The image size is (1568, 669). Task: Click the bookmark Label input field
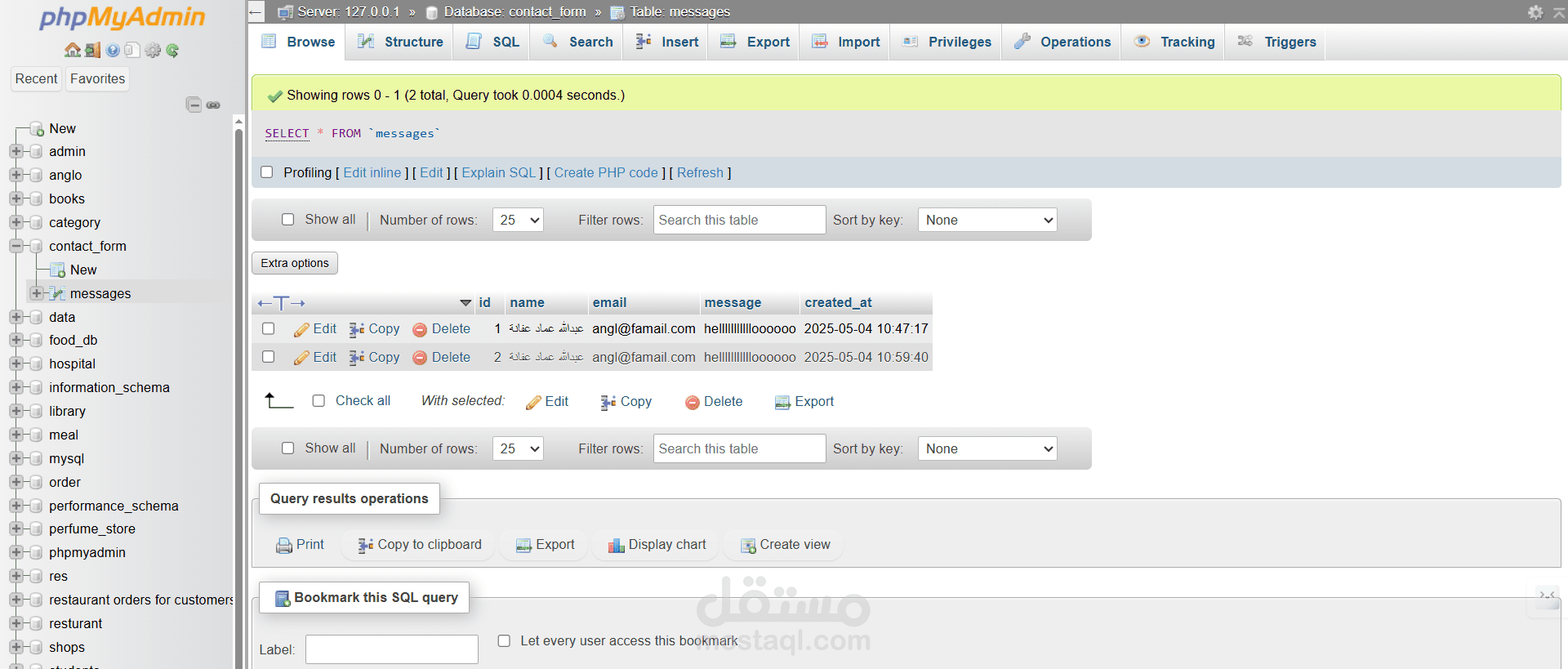(392, 649)
